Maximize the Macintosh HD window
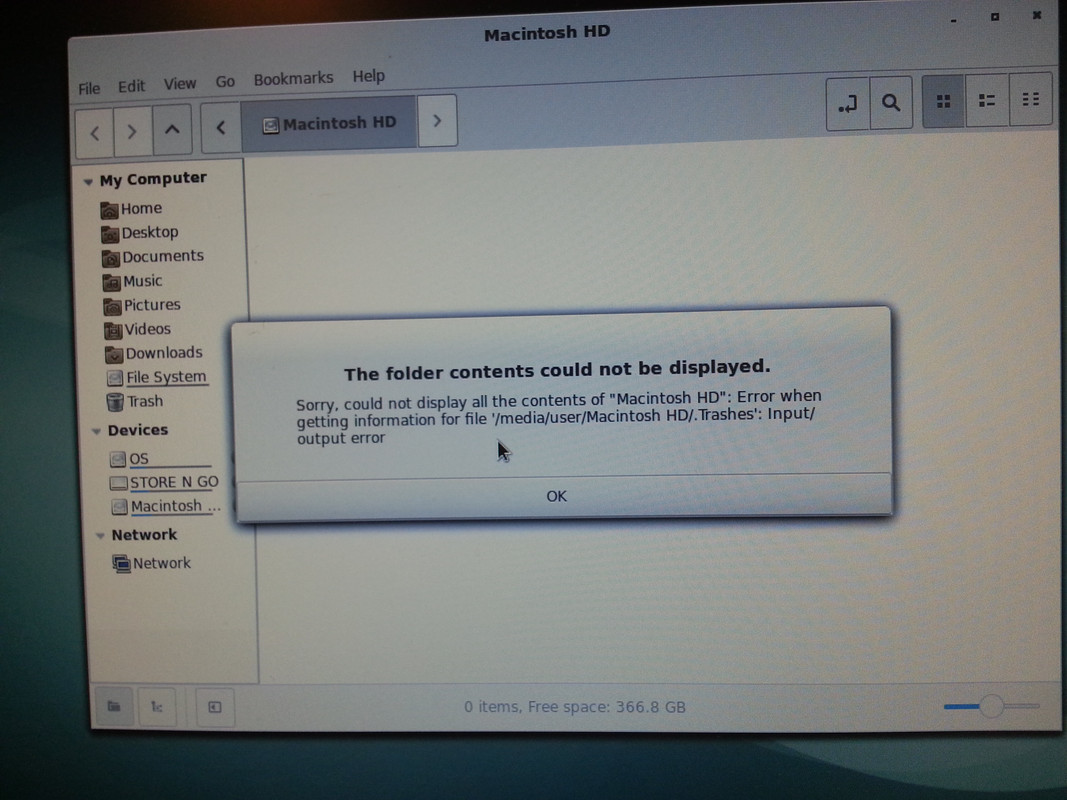Image resolution: width=1067 pixels, height=800 pixels. point(995,17)
